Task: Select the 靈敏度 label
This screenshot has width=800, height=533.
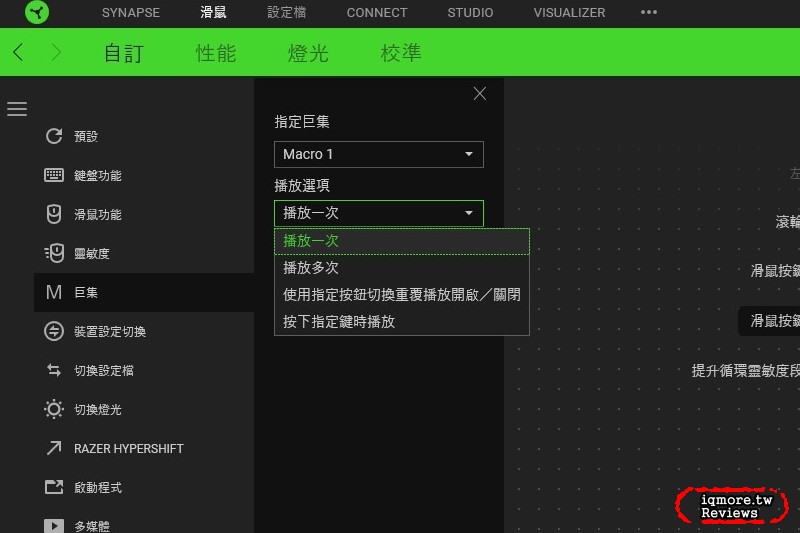Action: 92,253
